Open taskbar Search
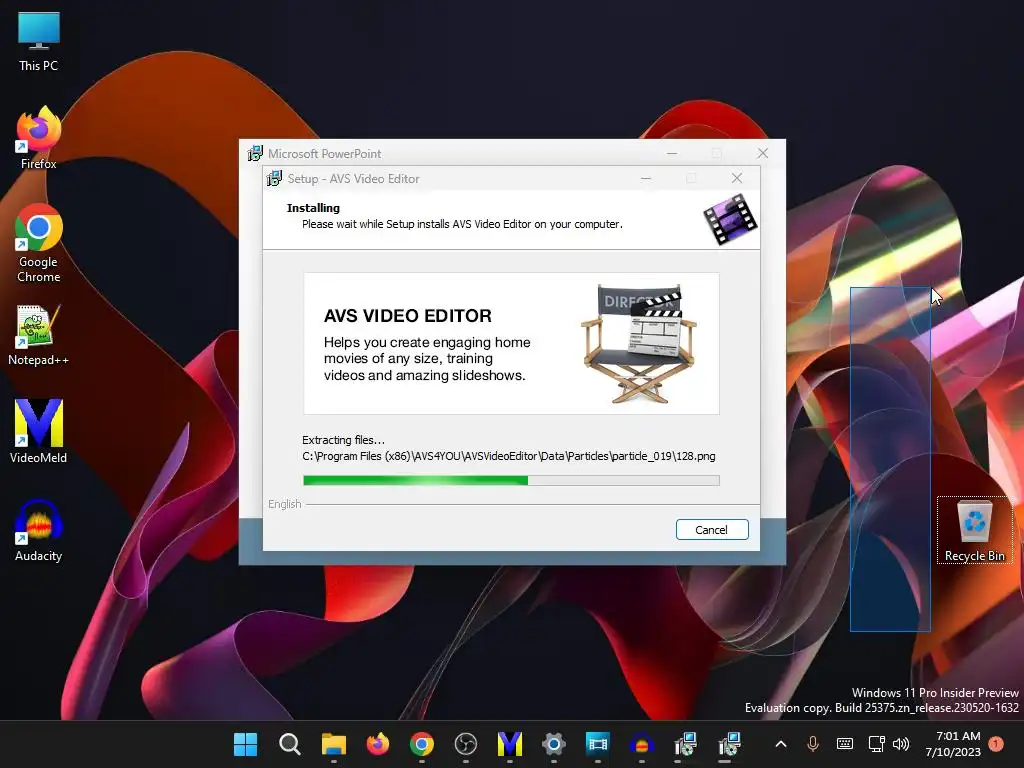Image resolution: width=1024 pixels, height=768 pixels. tap(289, 744)
